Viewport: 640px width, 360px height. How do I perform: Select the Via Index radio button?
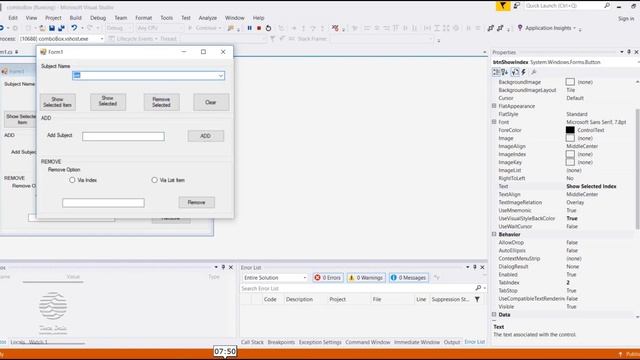72,180
